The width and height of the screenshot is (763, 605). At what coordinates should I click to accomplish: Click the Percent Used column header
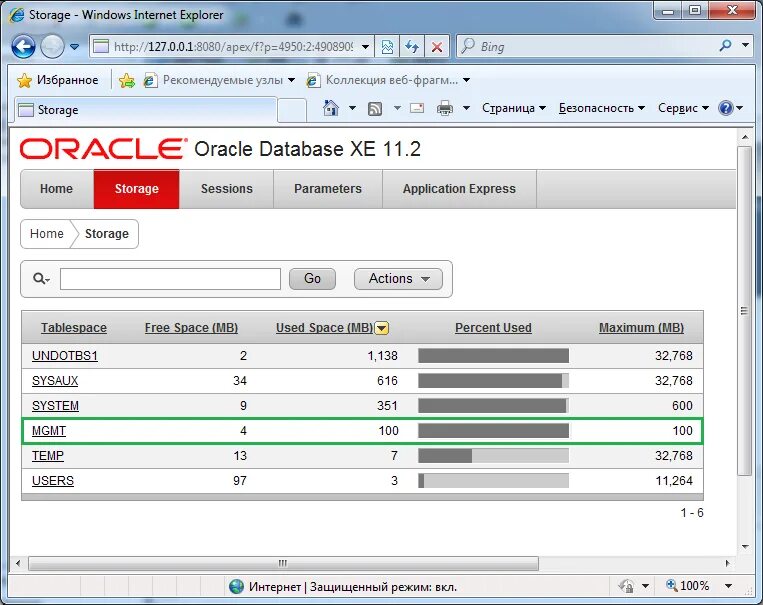(x=493, y=328)
